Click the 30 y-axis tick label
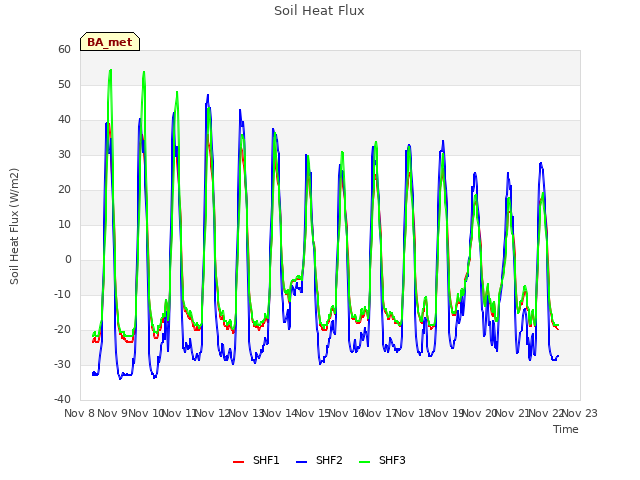The image size is (640, 480). (64, 154)
